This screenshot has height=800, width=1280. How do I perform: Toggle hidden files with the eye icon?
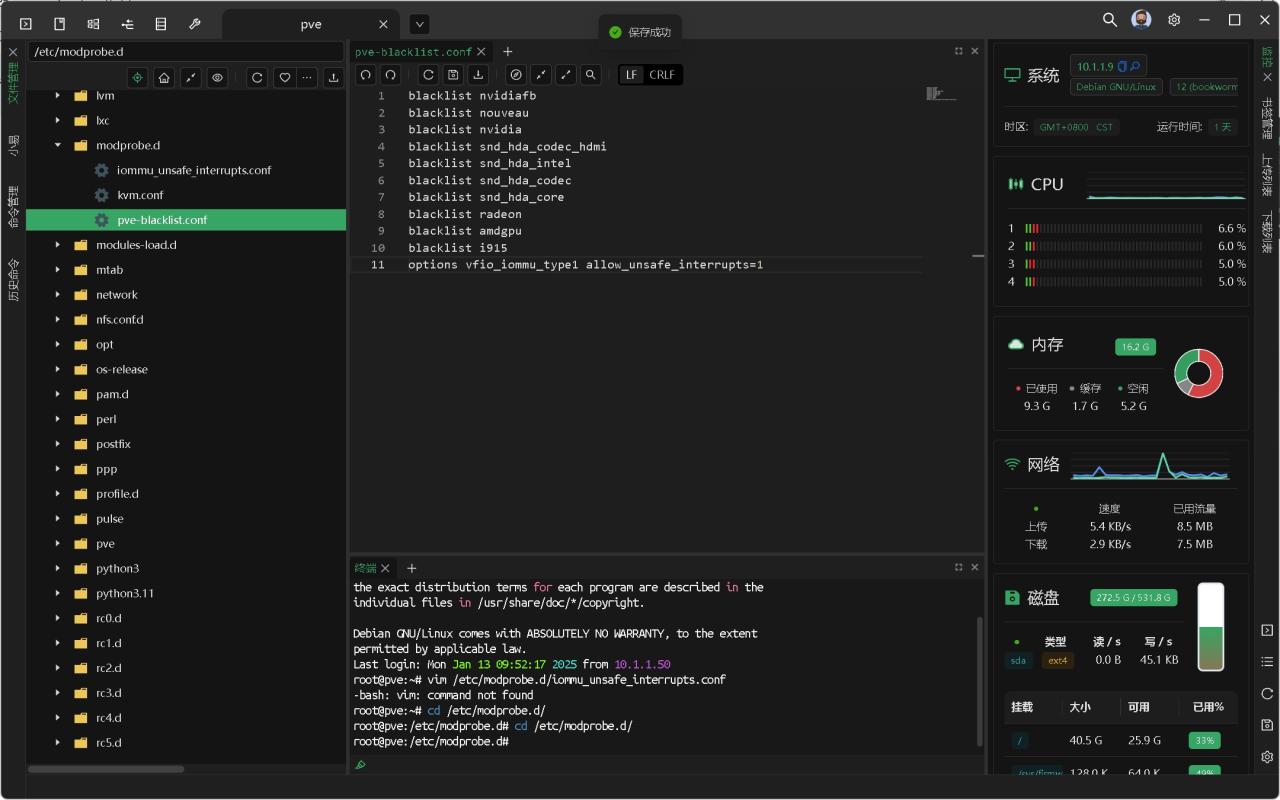(x=216, y=77)
